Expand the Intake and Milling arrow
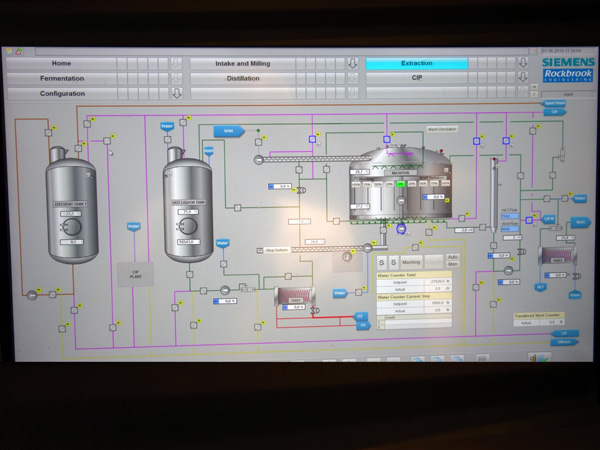The image size is (600, 450). [x=352, y=63]
